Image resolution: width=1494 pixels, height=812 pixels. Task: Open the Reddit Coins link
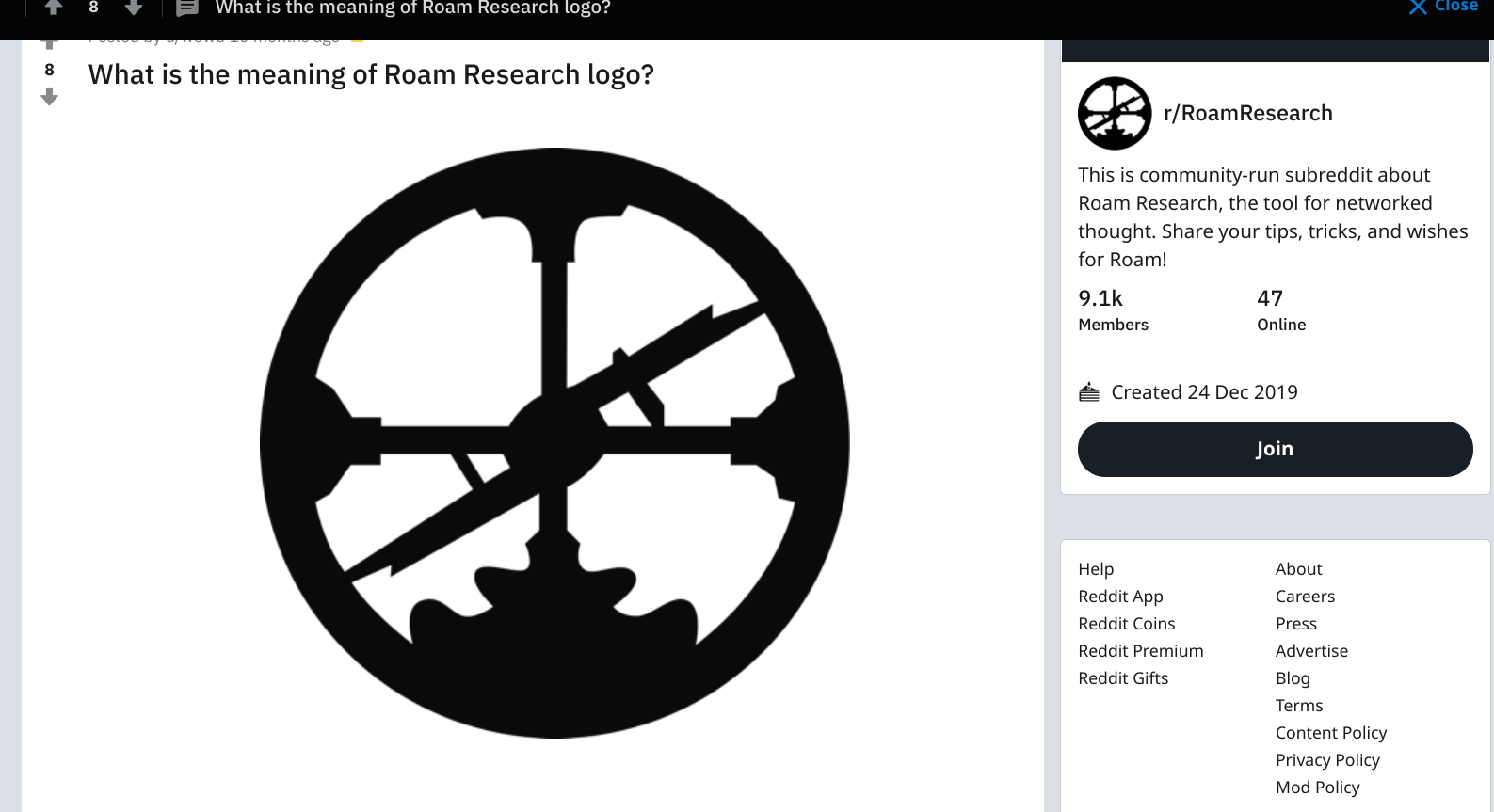[1127, 624]
